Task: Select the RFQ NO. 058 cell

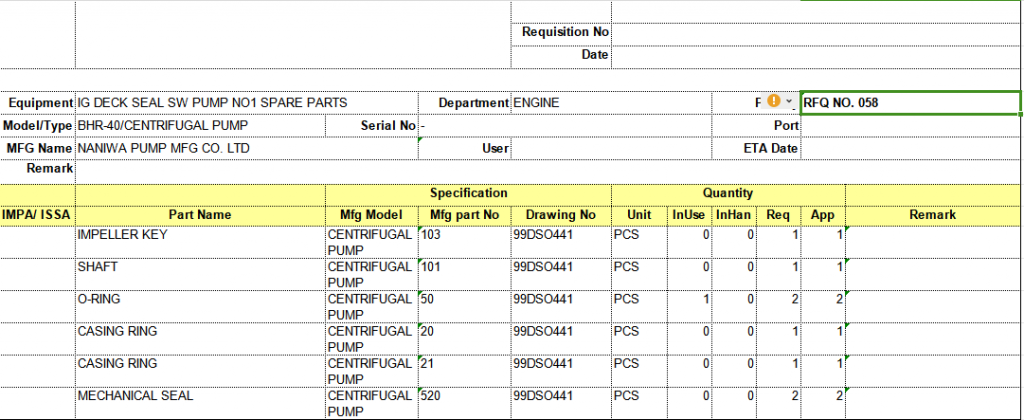Action: (910, 103)
